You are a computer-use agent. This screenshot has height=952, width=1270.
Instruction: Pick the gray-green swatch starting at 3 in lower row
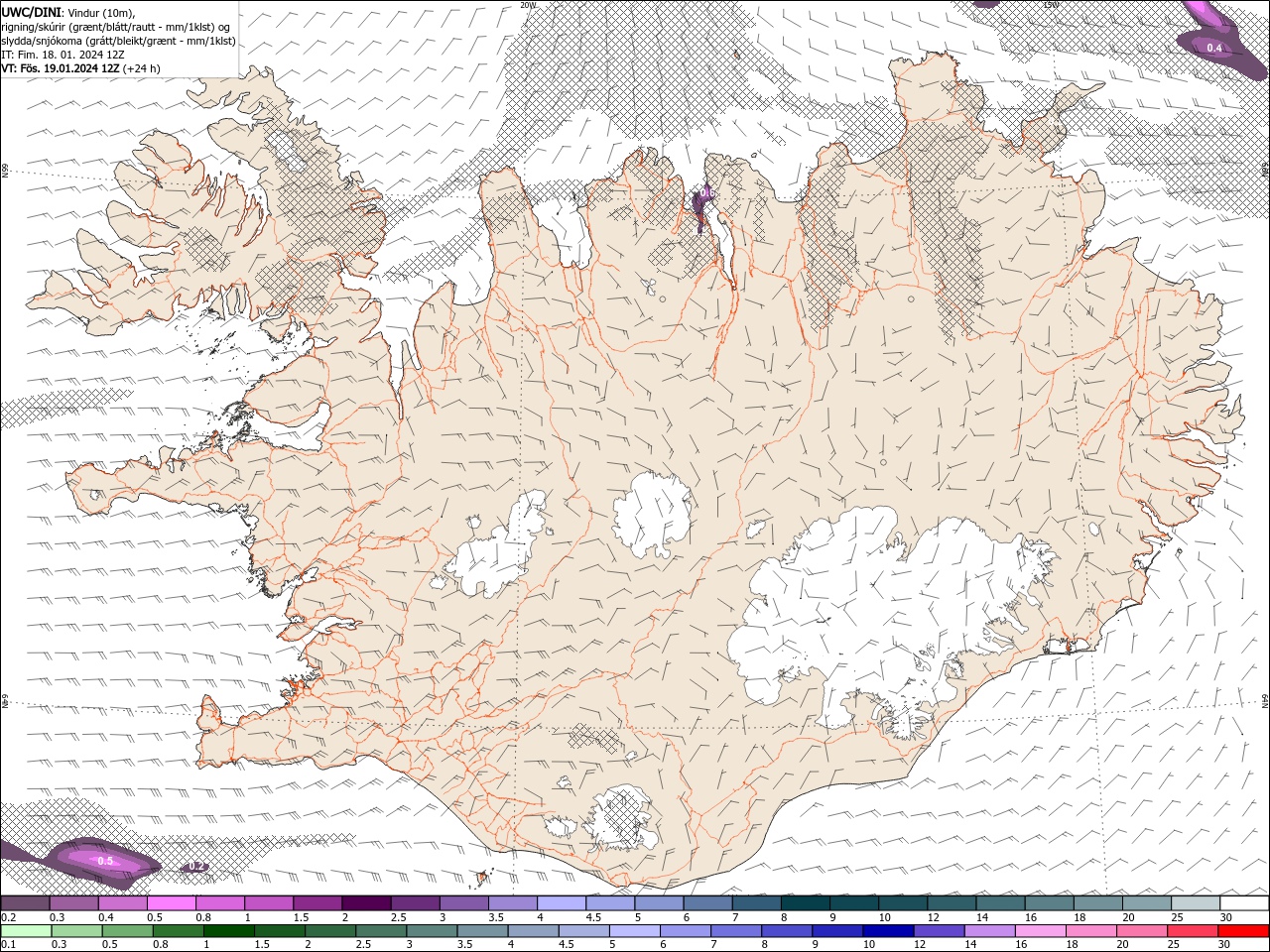(432, 931)
